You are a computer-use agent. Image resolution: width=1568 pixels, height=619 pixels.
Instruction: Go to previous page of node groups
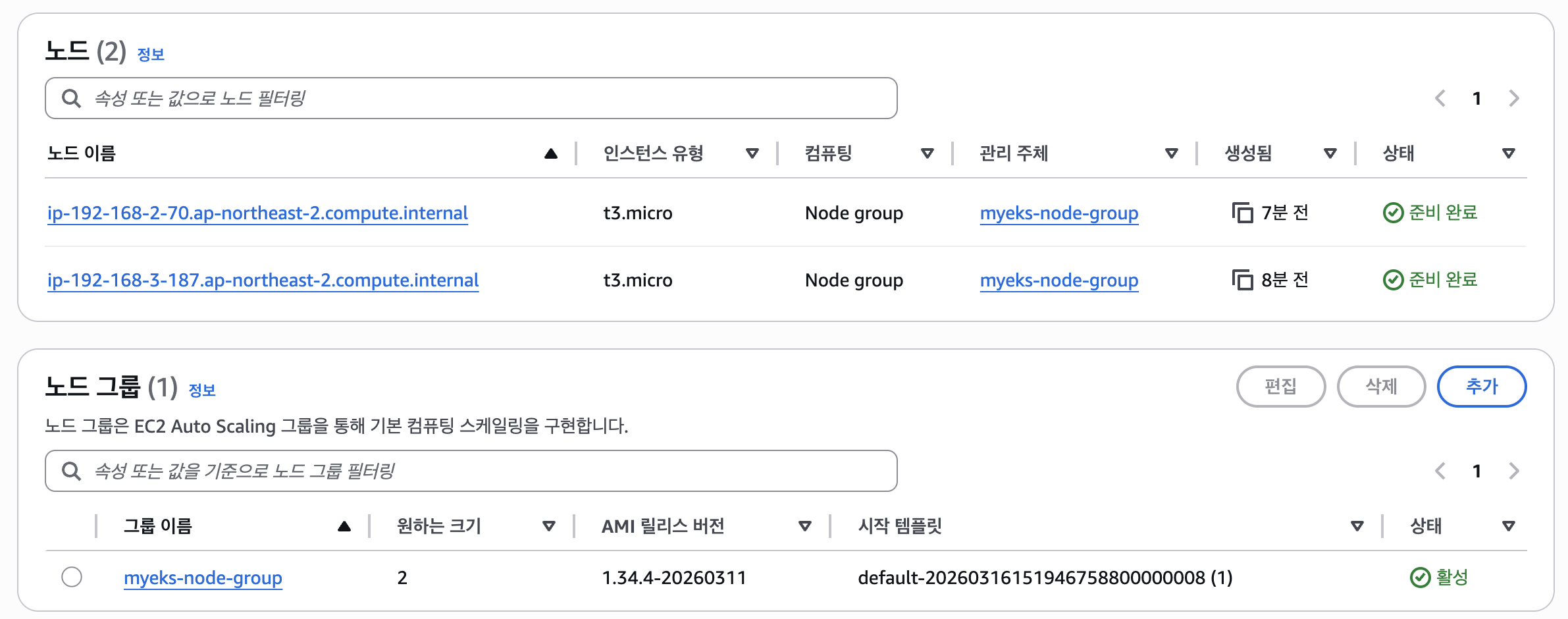click(x=1440, y=471)
